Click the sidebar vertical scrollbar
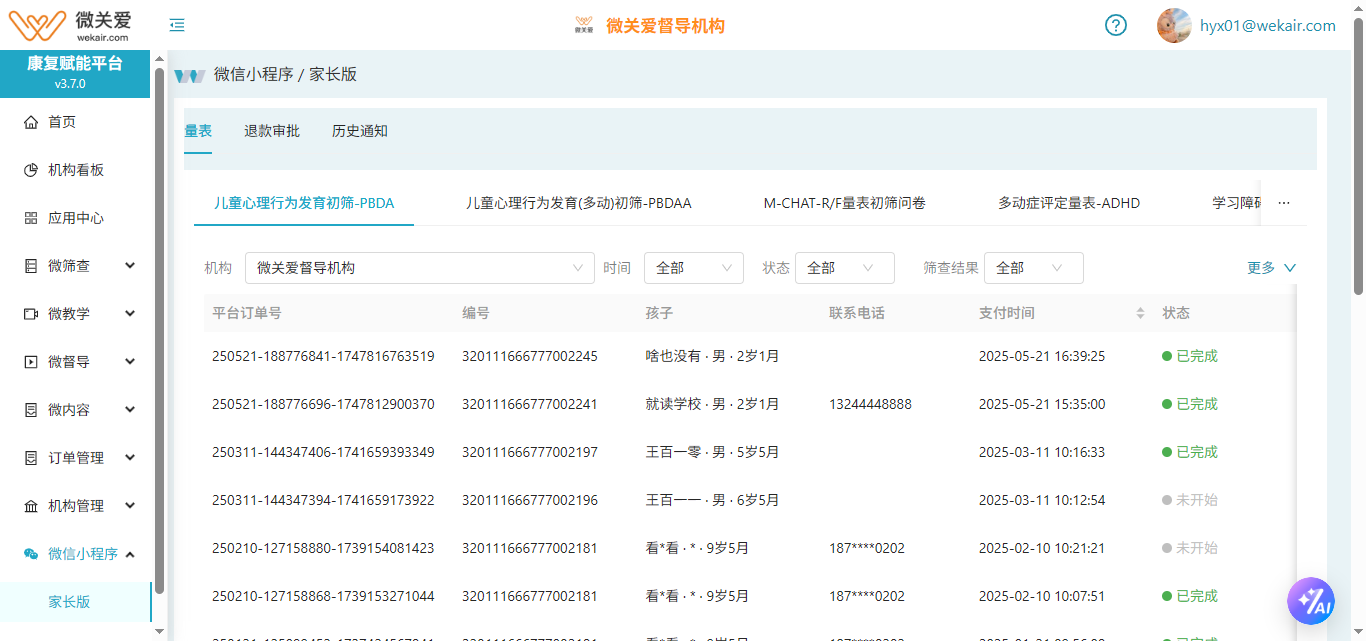Viewport: 1366px width, 641px height. tap(159, 330)
